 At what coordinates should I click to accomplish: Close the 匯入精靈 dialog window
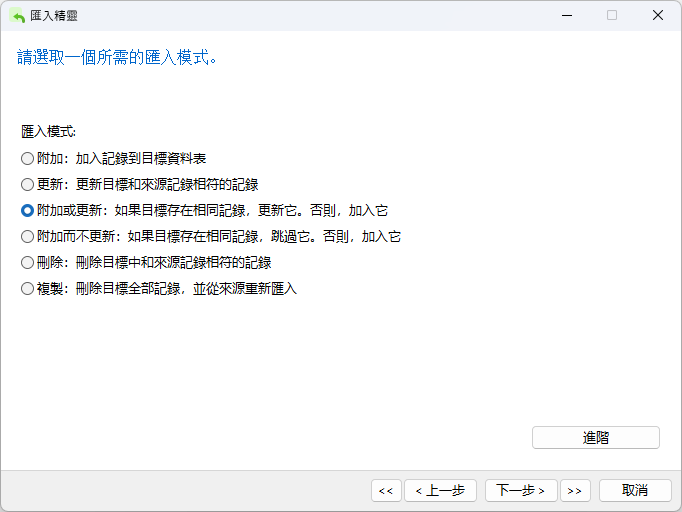[657, 15]
